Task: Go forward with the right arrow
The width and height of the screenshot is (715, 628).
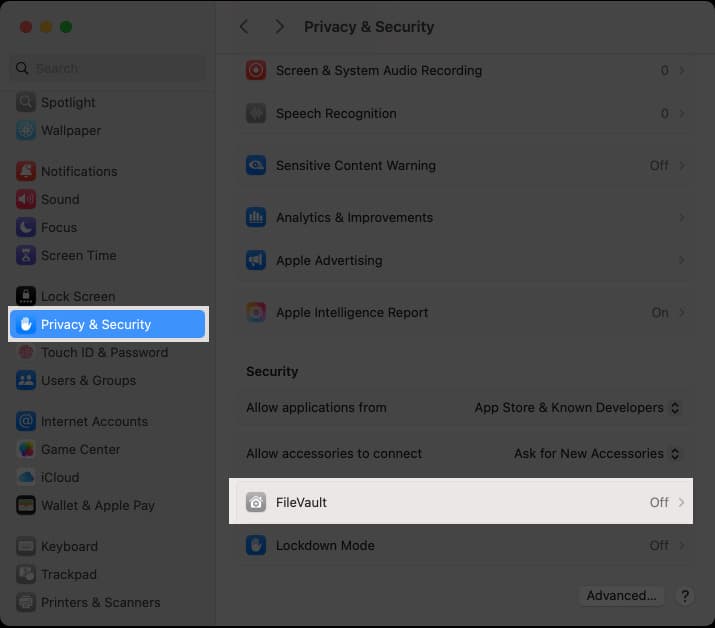Action: tap(280, 26)
